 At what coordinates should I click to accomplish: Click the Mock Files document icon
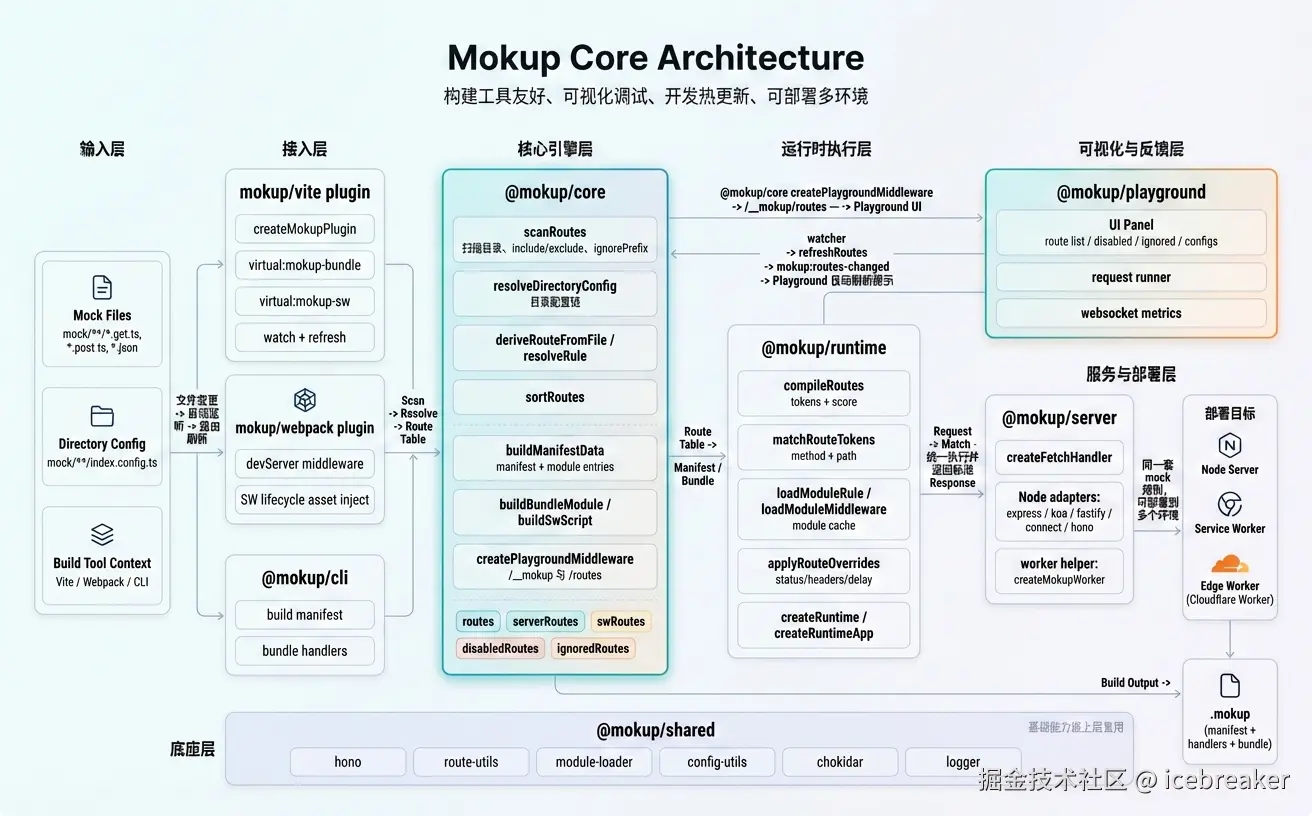[102, 288]
